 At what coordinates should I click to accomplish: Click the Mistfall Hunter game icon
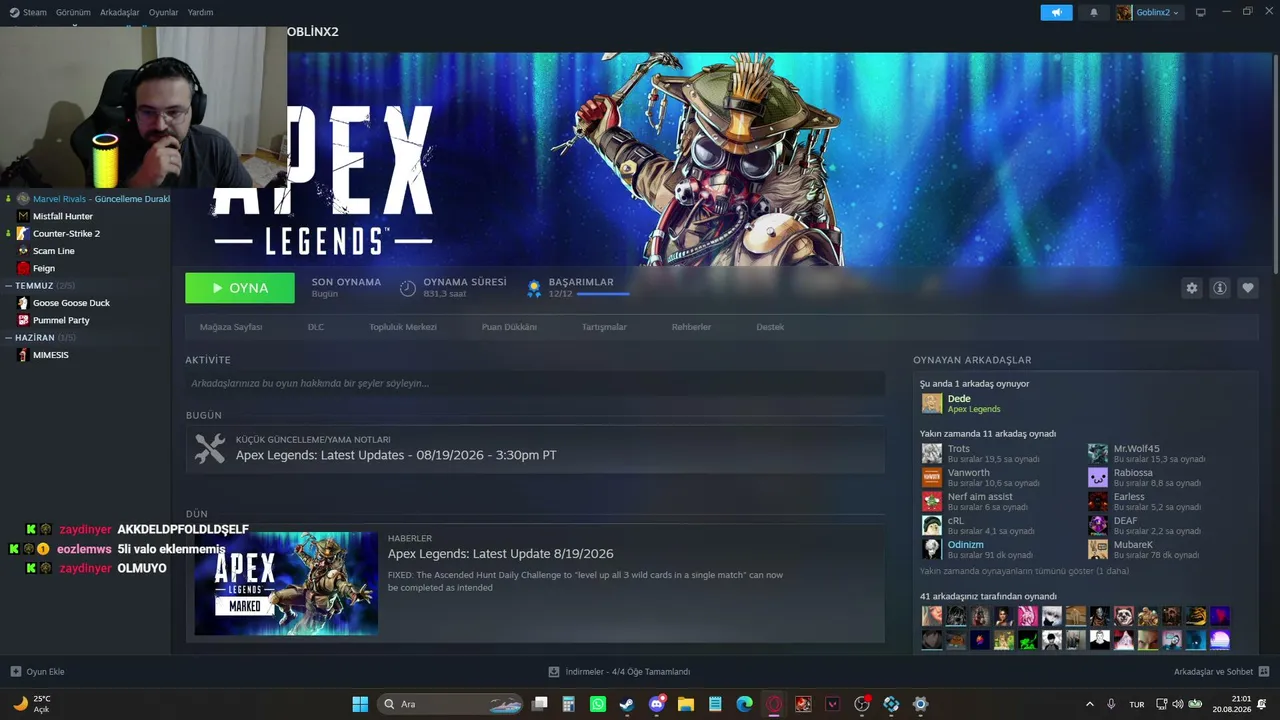[x=23, y=216]
